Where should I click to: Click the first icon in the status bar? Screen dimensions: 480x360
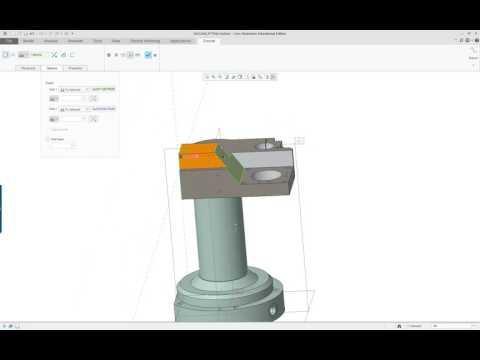coord(4,326)
